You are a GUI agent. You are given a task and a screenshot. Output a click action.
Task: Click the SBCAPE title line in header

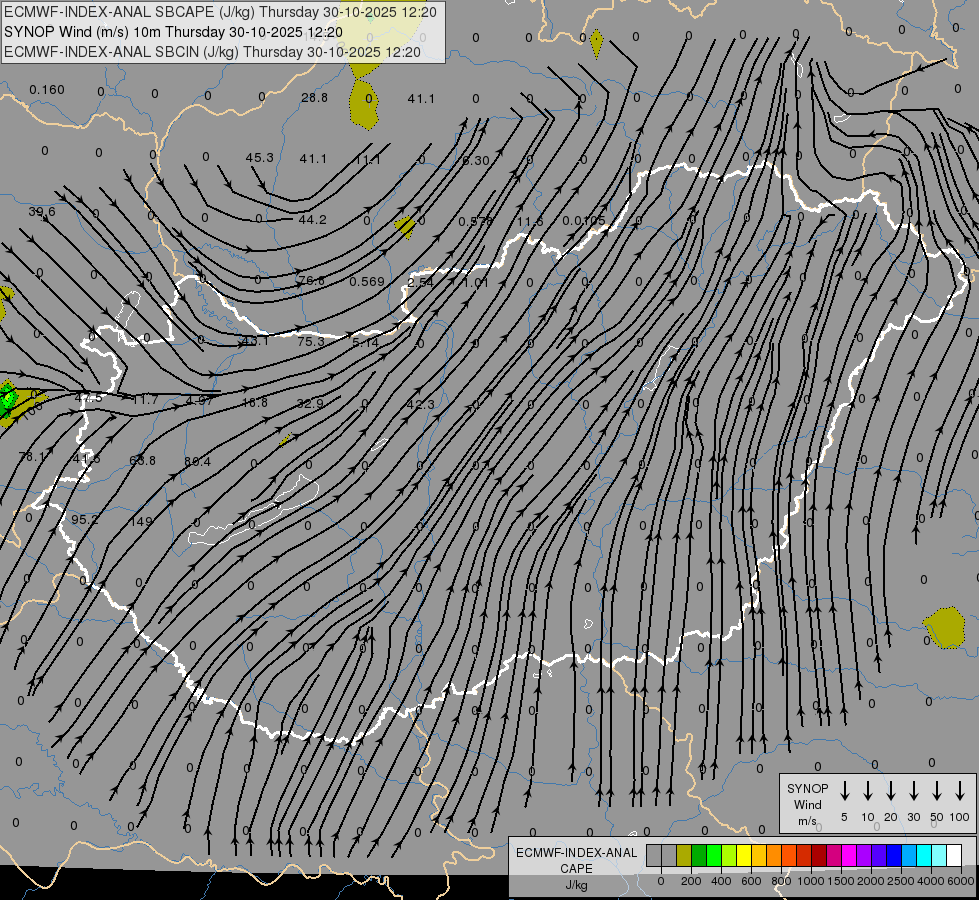tap(220, 12)
